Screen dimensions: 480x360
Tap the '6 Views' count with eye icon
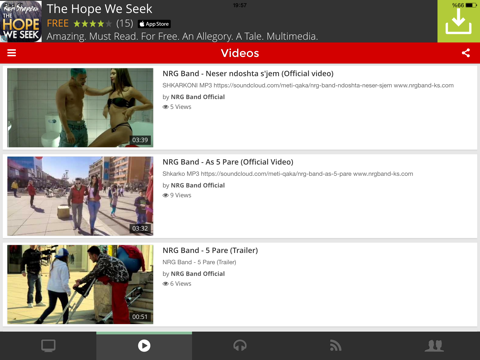[177, 284]
